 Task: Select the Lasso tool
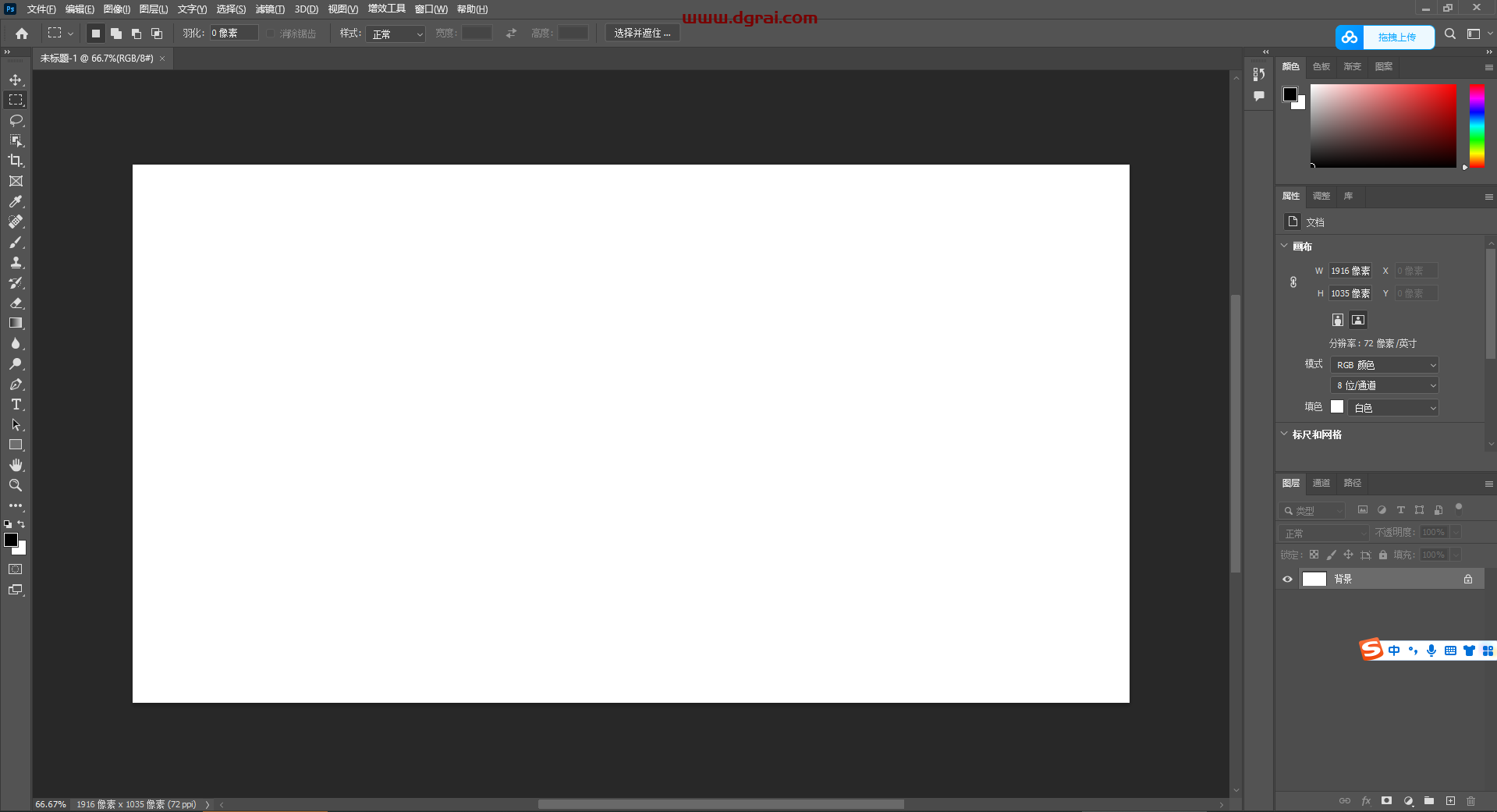point(16,121)
